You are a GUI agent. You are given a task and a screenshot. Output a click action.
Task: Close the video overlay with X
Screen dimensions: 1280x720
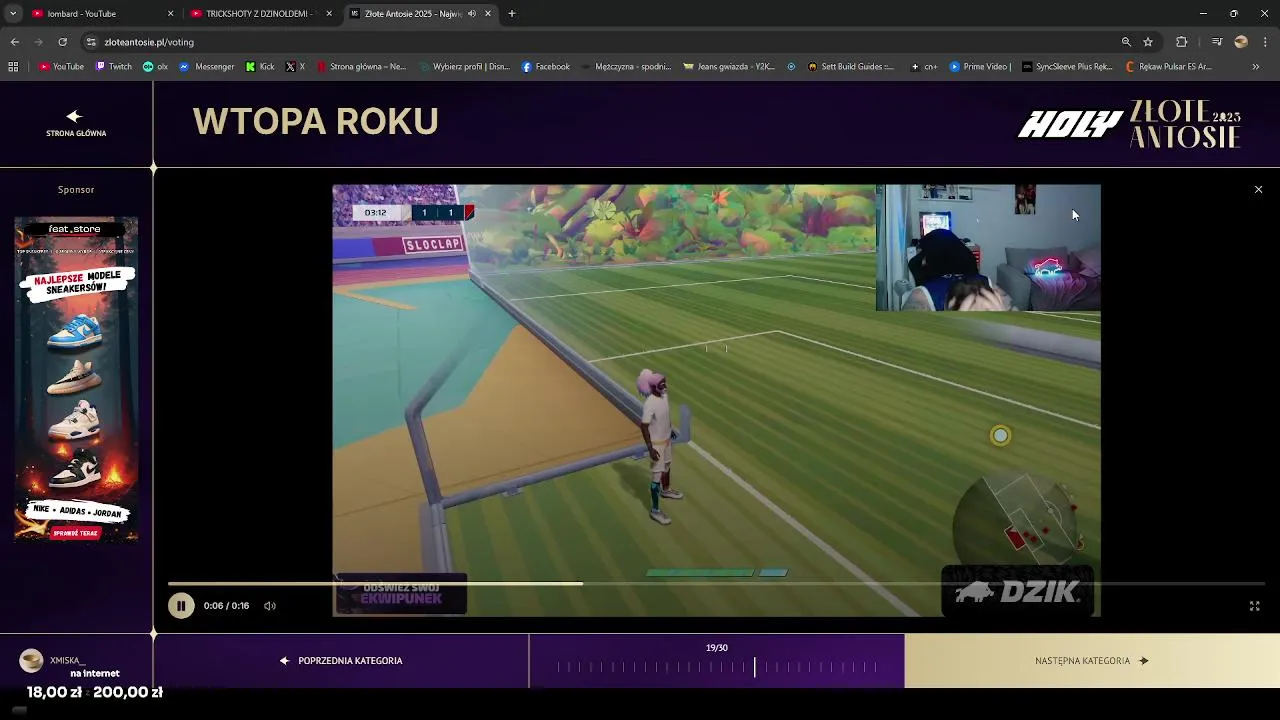(1258, 189)
